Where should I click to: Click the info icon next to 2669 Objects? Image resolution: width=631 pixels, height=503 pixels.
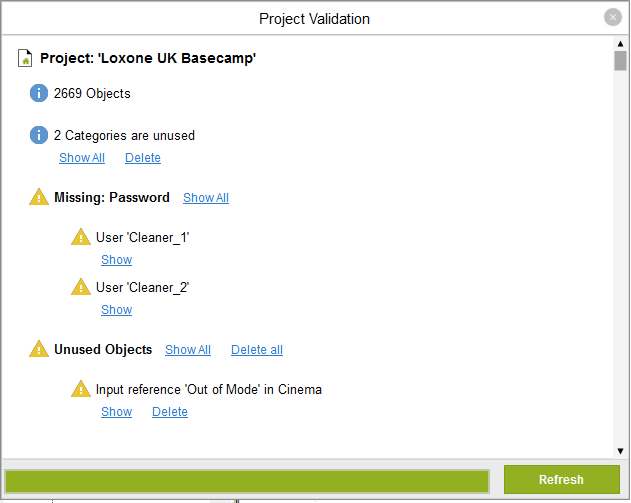[39, 93]
